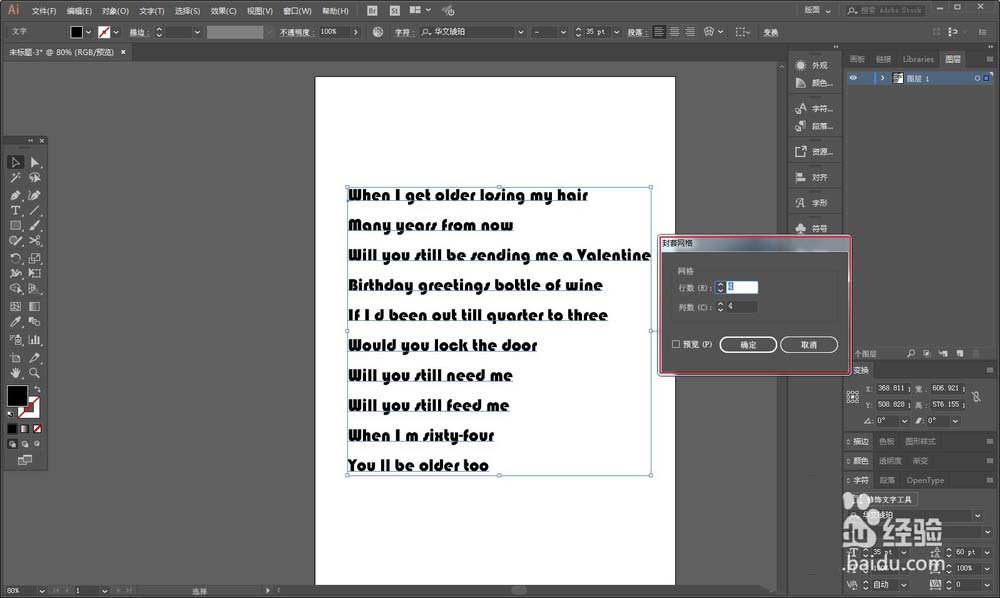The height and width of the screenshot is (598, 1000).
Task: Expand 图层 1 sublayers
Action: point(883,78)
